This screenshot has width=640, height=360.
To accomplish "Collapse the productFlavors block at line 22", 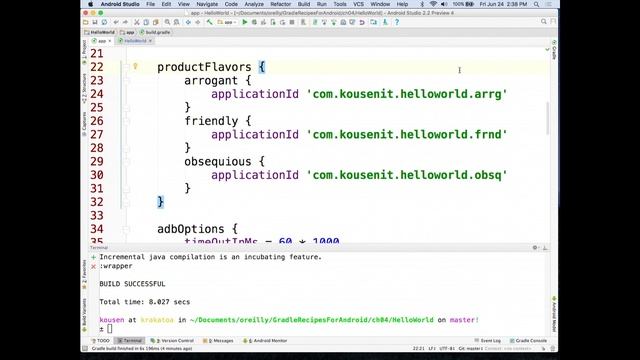I will (x=126, y=67).
